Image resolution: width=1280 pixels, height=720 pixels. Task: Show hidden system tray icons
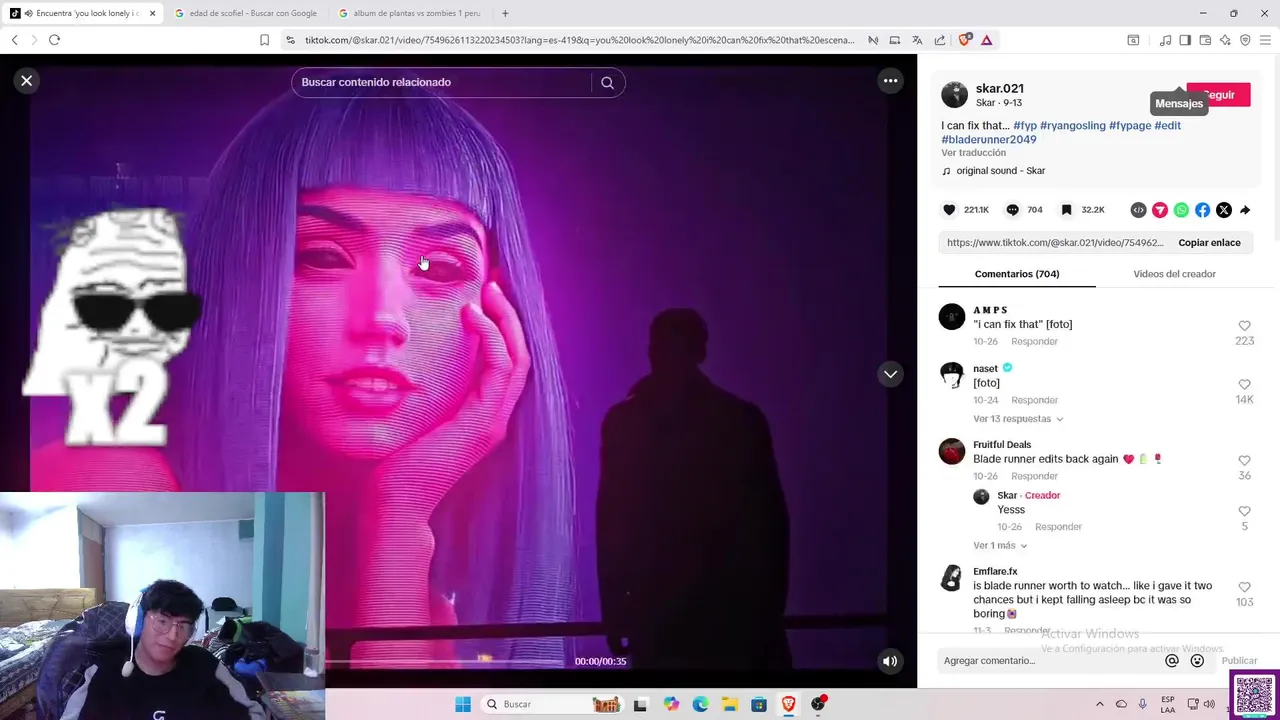click(x=1100, y=704)
